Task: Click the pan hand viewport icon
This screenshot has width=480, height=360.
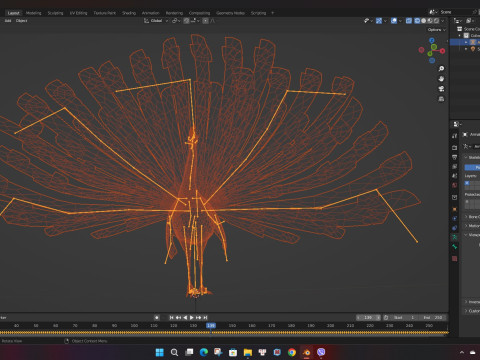Action: [x=441, y=79]
